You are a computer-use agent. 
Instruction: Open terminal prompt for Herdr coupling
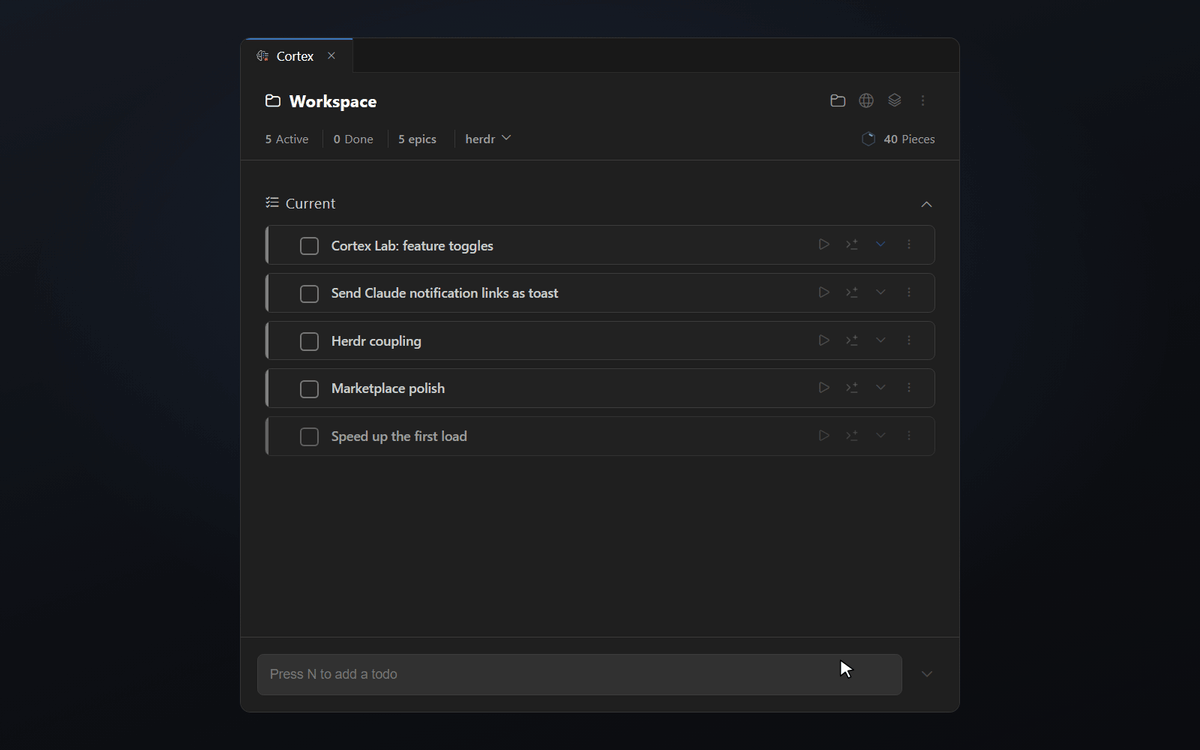click(852, 340)
